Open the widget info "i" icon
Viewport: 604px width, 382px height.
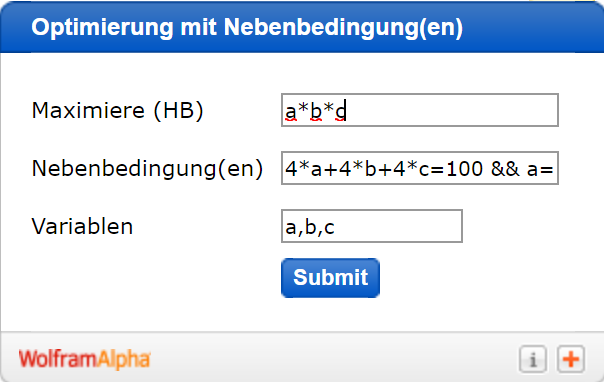tap(533, 360)
